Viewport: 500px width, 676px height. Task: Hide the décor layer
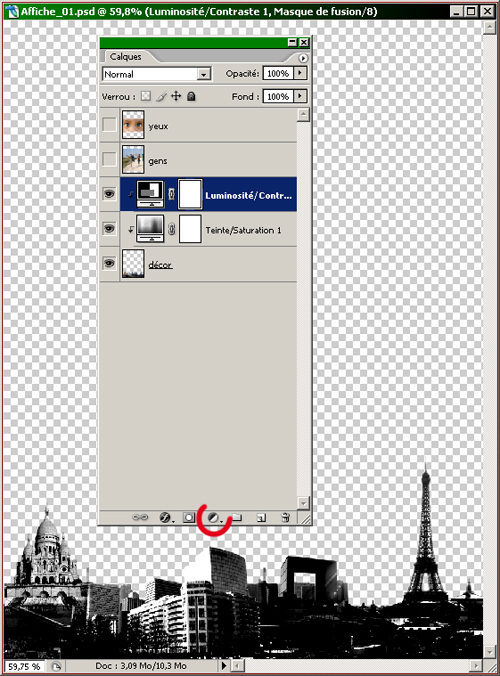[109, 263]
